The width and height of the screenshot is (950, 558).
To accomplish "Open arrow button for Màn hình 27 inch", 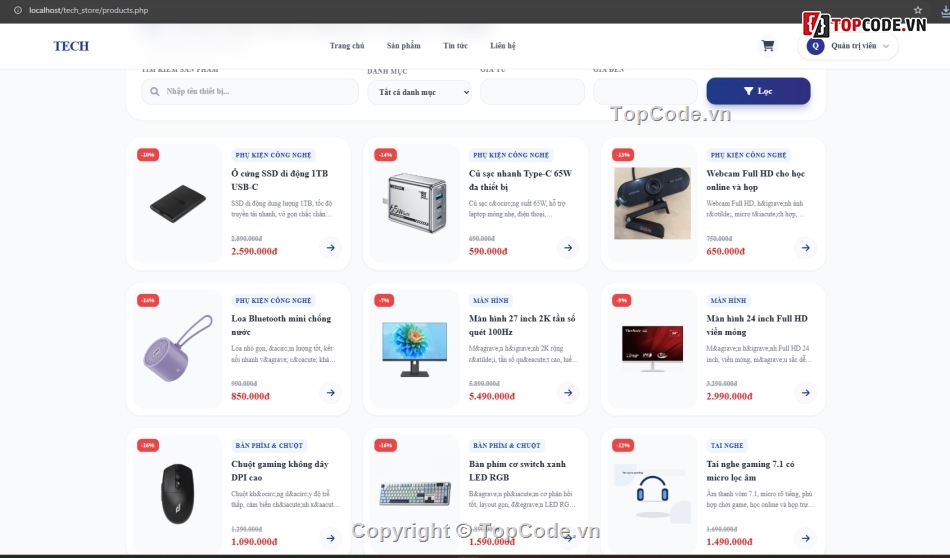I will coord(568,393).
